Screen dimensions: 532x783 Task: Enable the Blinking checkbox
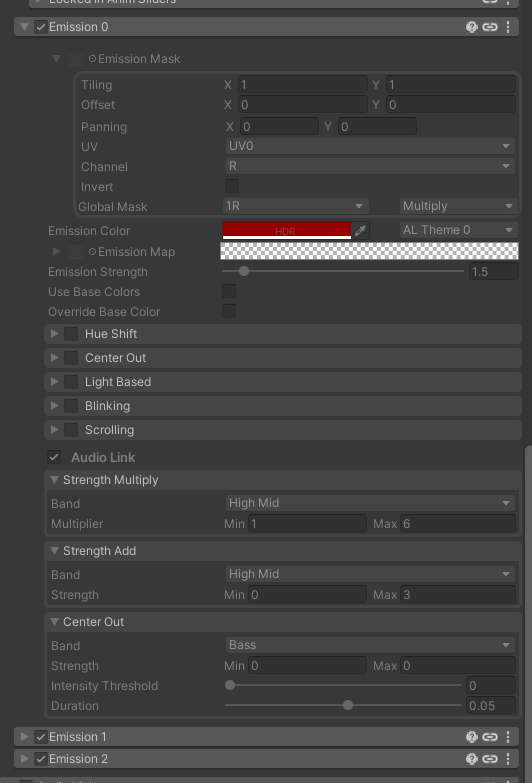[71, 405]
